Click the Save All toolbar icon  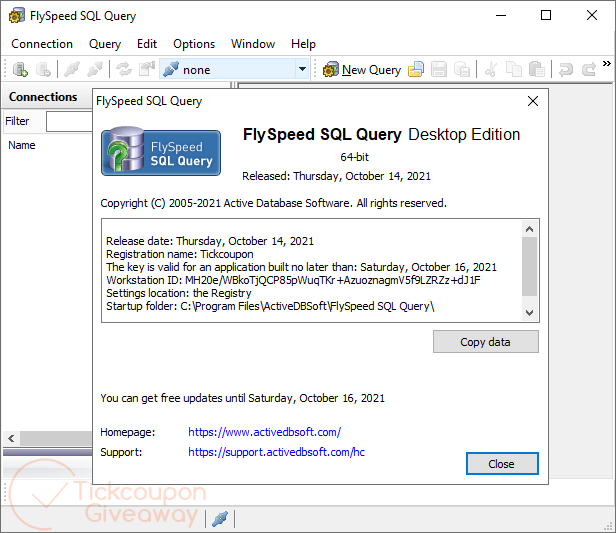462,70
